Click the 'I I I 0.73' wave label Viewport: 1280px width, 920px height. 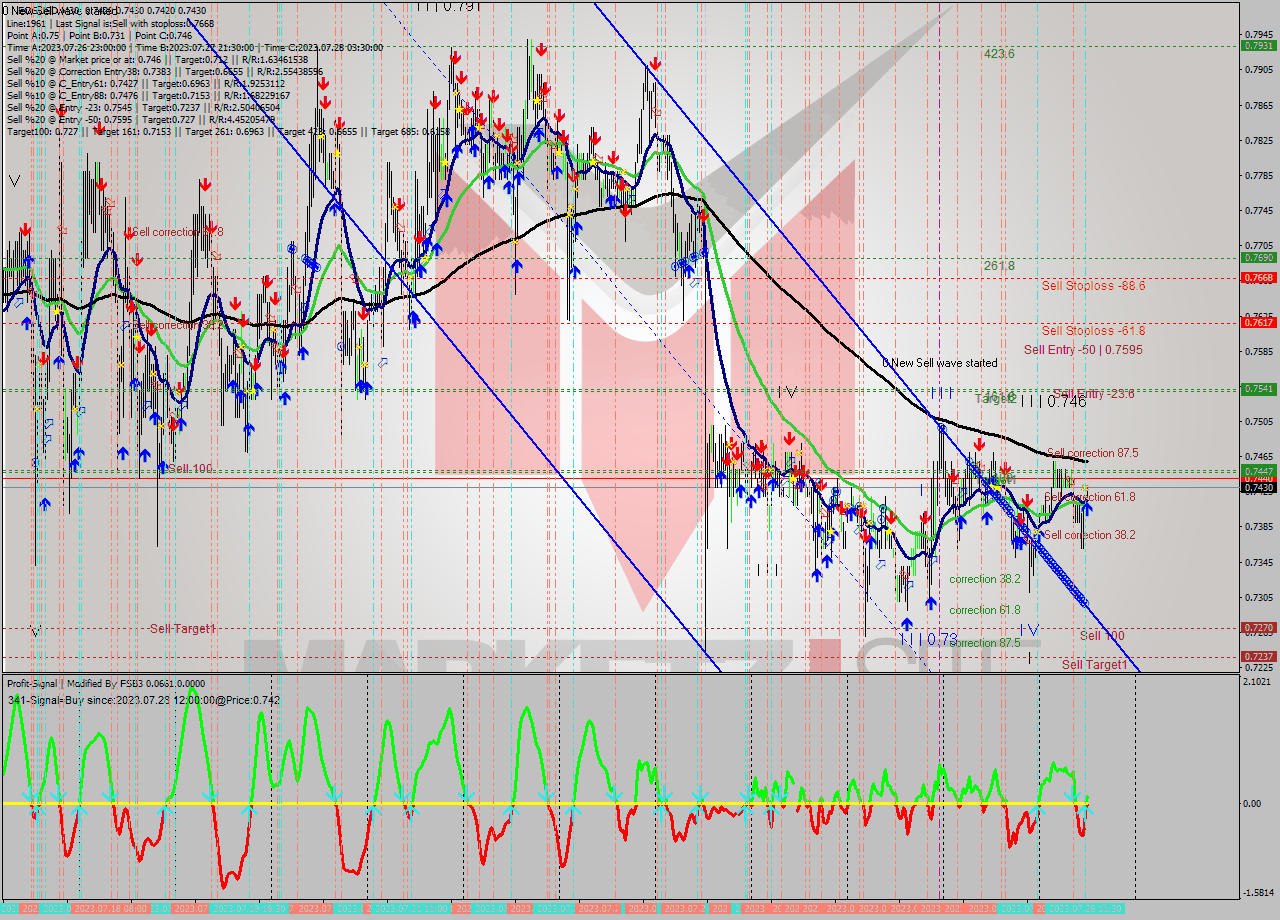point(927,639)
